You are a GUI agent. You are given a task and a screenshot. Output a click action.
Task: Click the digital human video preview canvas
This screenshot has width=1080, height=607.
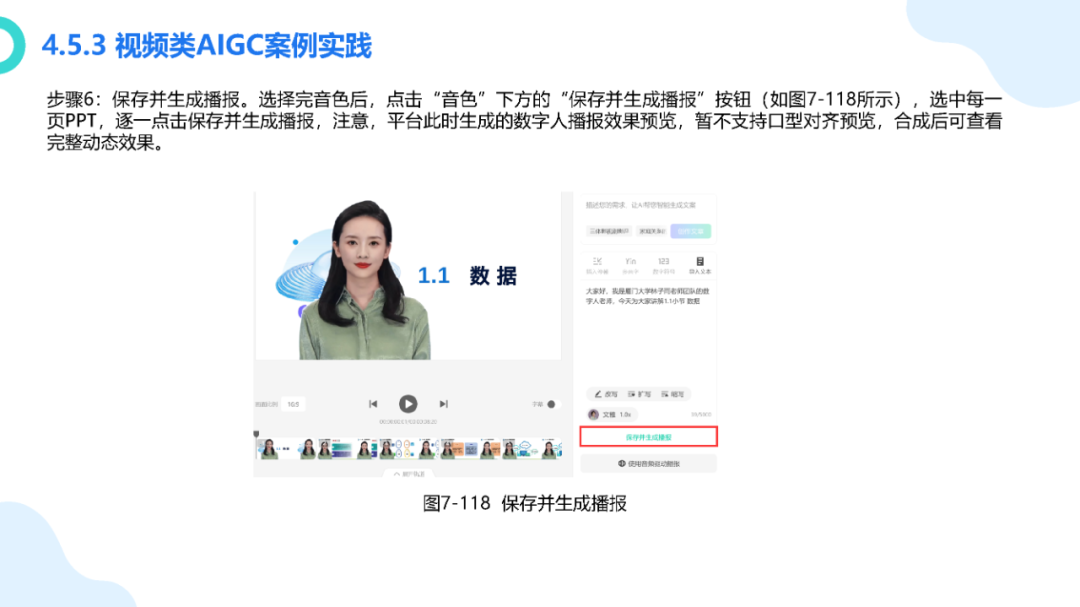tap(408, 276)
